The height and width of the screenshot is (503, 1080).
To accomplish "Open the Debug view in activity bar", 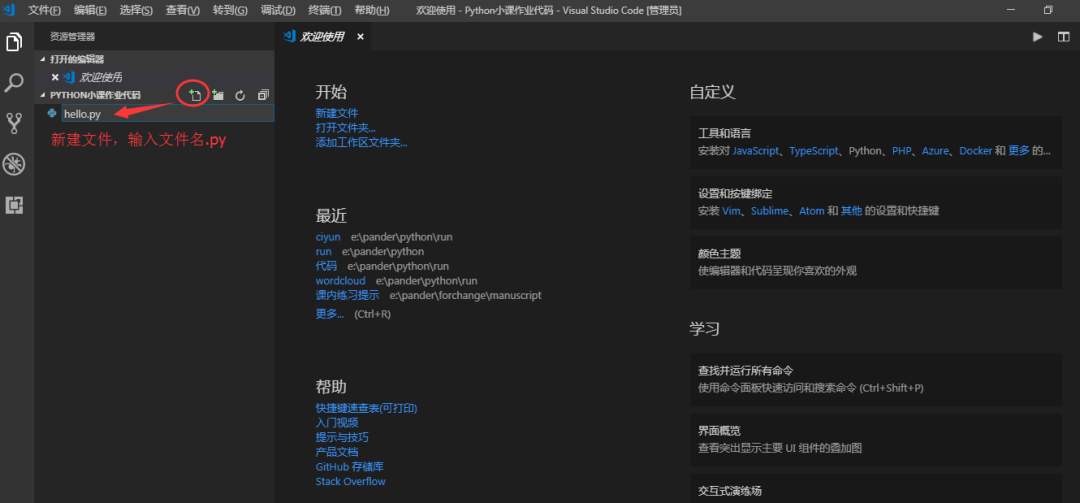I will (14, 164).
